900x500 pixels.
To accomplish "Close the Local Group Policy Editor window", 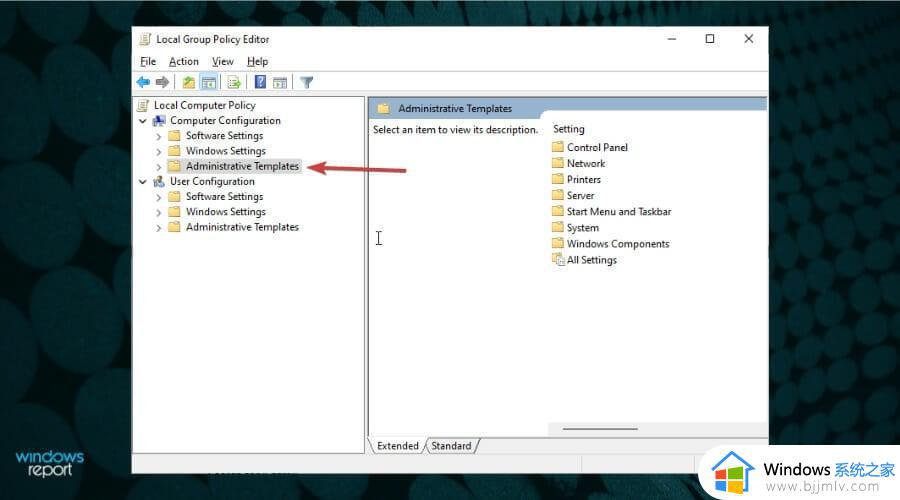I will pos(748,39).
